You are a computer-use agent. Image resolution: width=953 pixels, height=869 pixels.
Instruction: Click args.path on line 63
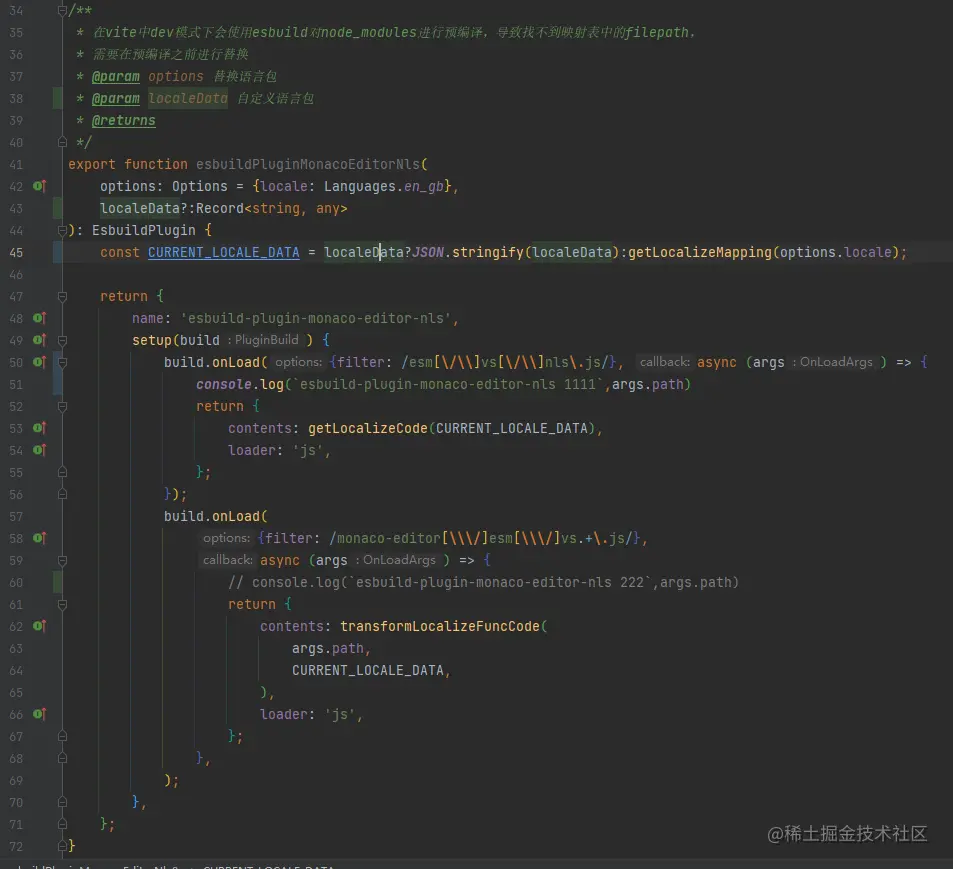click(x=328, y=648)
